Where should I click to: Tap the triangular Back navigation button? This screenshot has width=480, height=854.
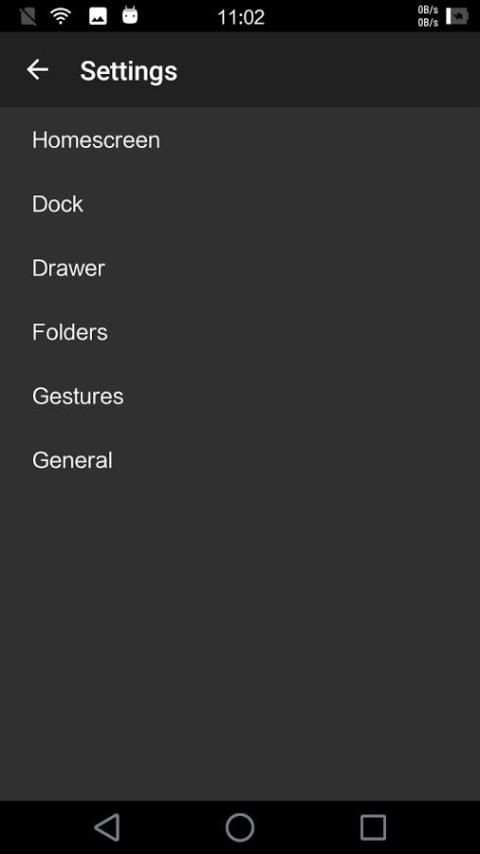107,827
